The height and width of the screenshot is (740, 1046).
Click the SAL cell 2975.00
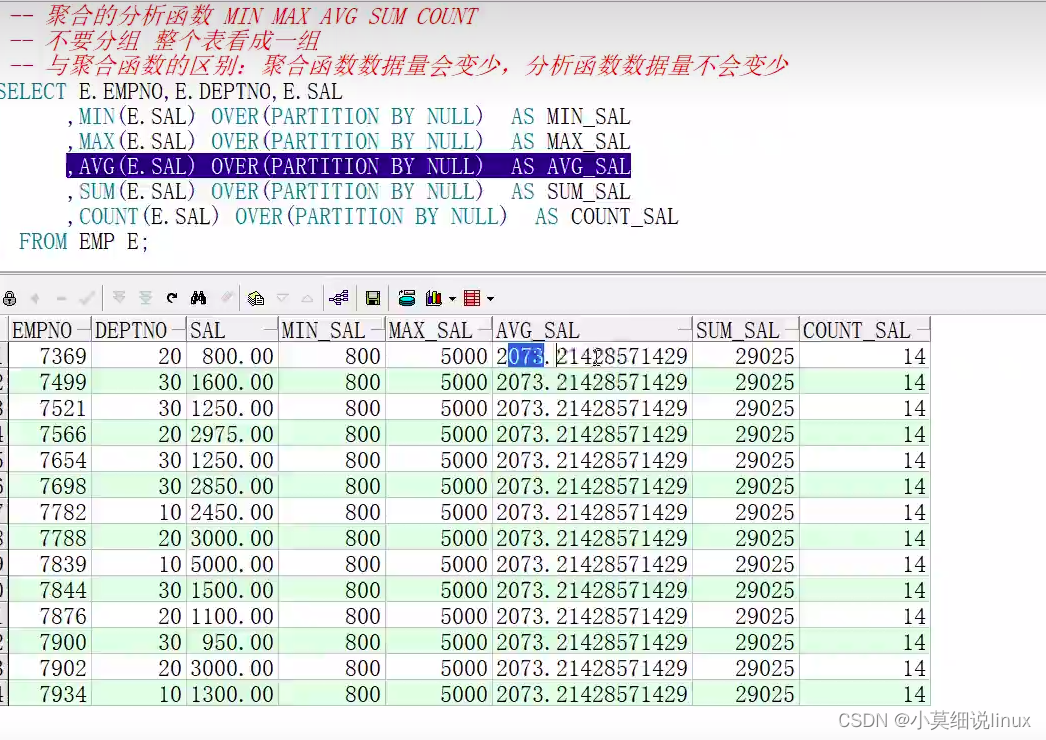point(232,434)
